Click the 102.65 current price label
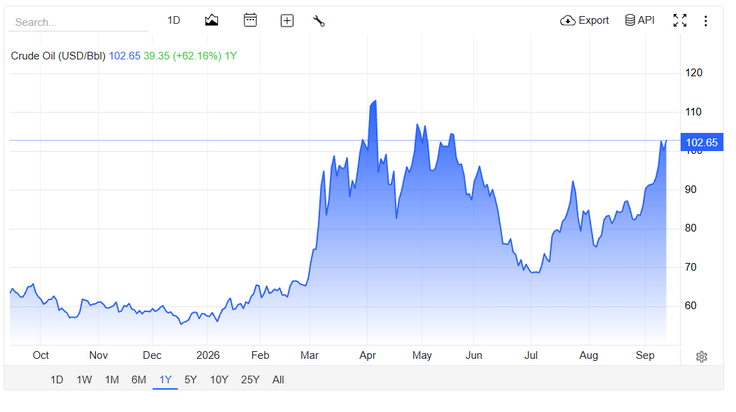The height and width of the screenshot is (412, 736). (702, 142)
